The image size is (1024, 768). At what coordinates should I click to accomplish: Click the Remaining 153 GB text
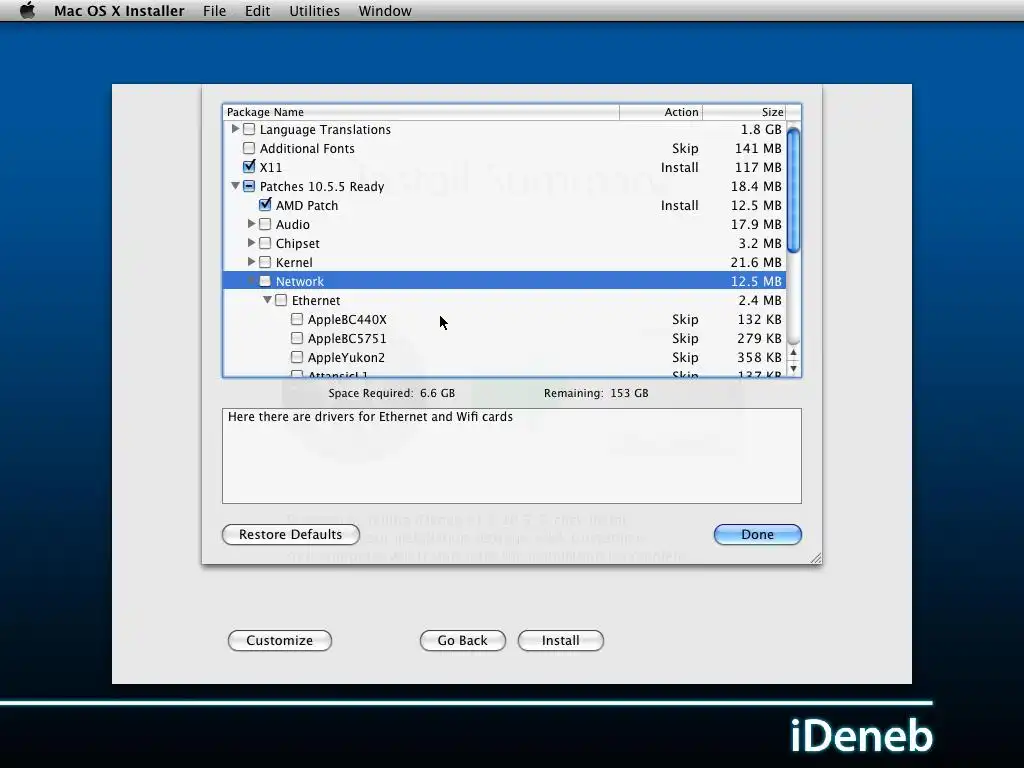coord(596,393)
